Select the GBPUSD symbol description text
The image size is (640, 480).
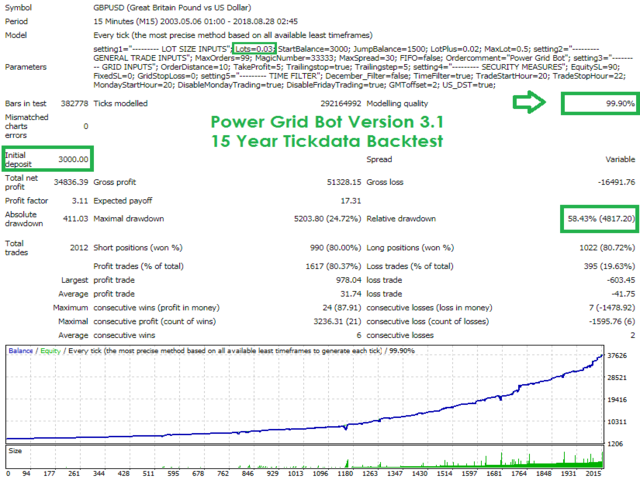(172, 7)
